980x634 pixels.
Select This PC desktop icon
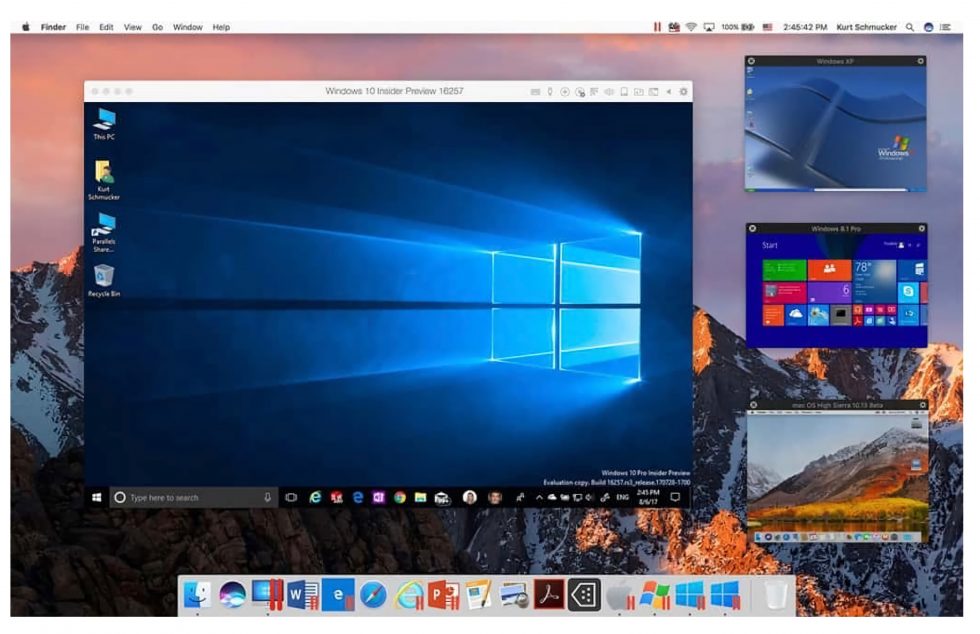point(104,124)
